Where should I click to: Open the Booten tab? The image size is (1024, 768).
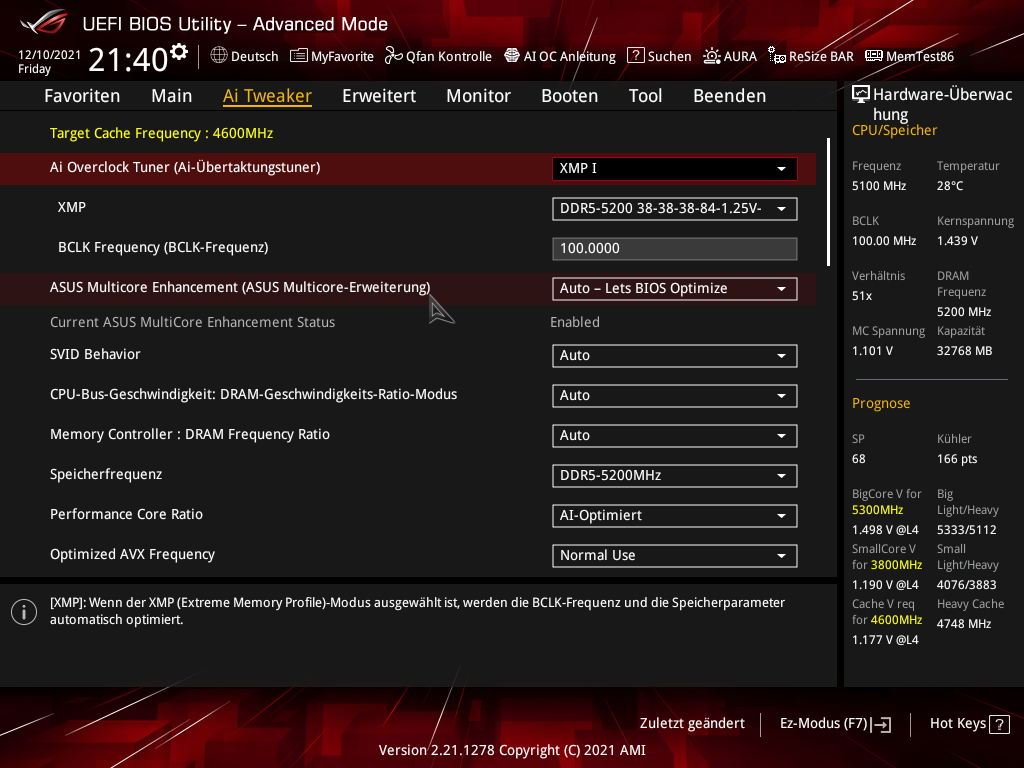[x=569, y=96]
